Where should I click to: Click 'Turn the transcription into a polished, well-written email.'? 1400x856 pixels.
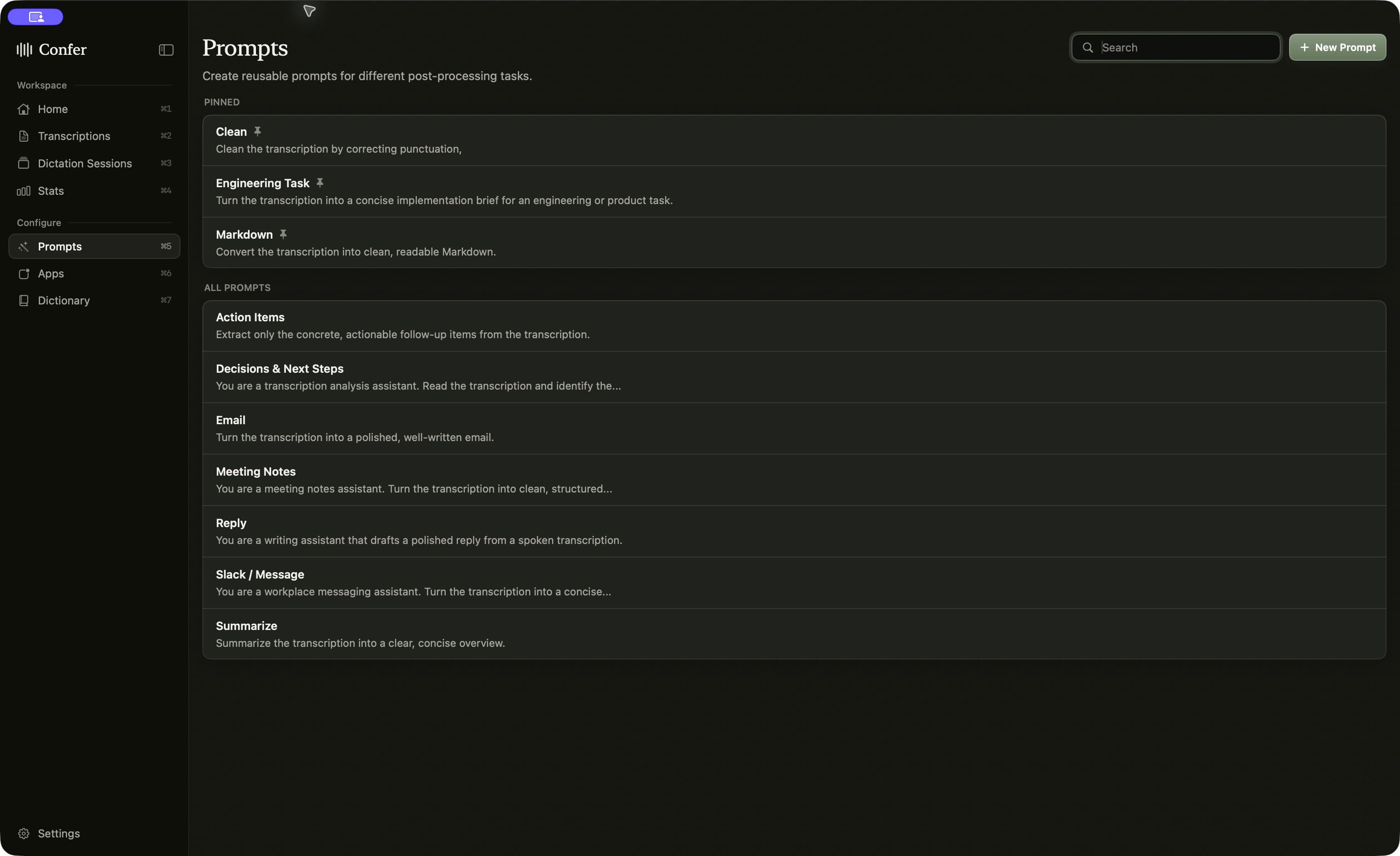(x=355, y=437)
